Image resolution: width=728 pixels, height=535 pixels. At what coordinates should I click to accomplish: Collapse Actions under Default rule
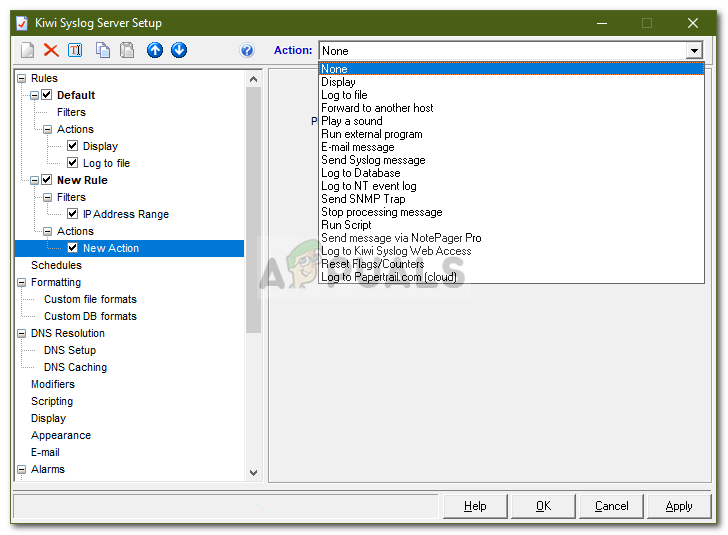[x=47, y=129]
